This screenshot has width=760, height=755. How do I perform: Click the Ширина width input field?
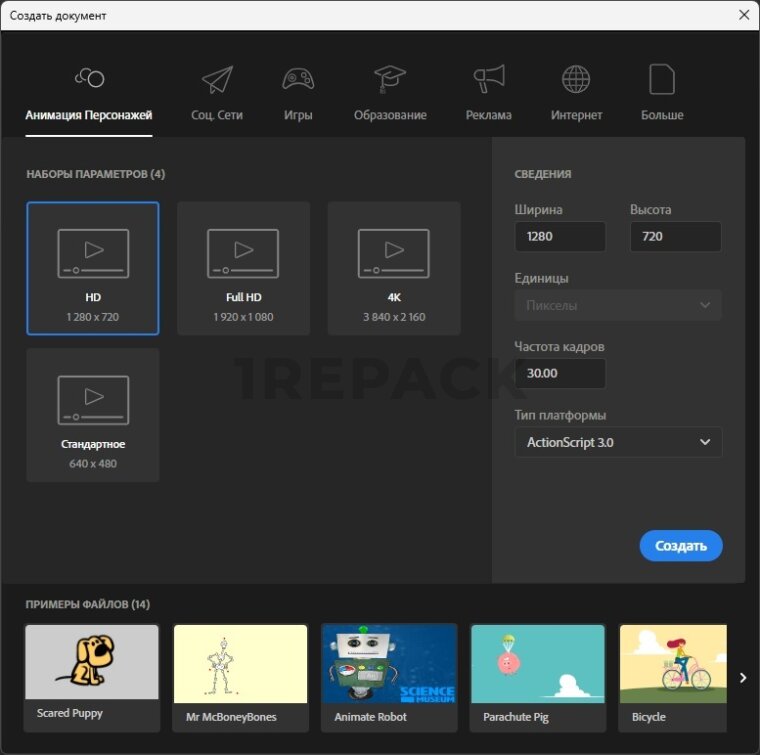559,237
